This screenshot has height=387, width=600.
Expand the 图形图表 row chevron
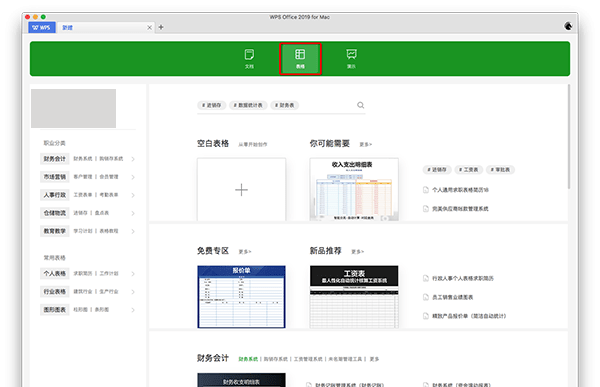tap(133, 310)
